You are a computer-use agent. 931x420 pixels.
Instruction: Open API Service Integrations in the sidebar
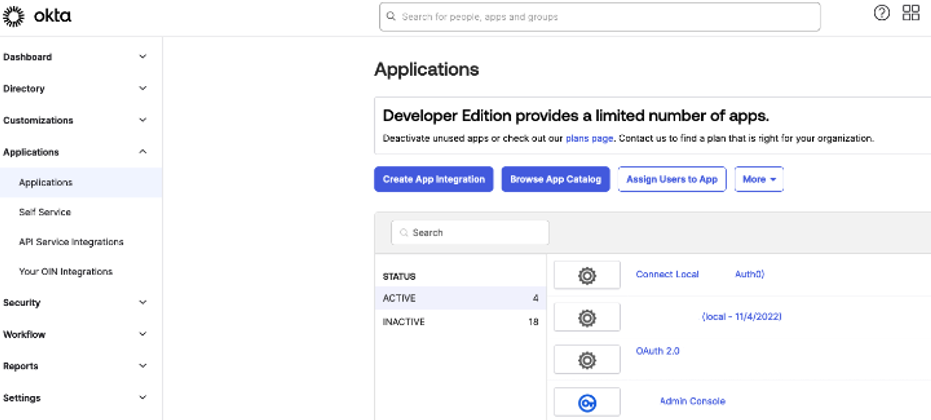71,242
